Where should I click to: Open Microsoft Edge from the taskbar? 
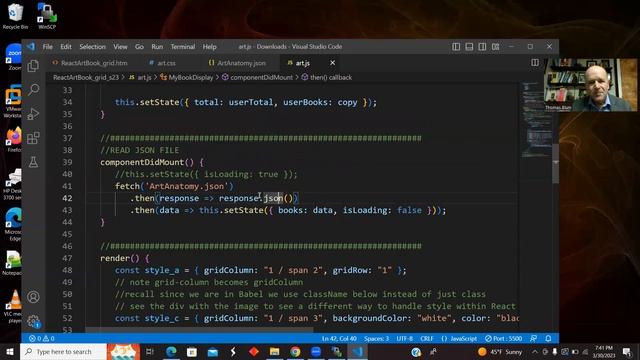coord(171,351)
